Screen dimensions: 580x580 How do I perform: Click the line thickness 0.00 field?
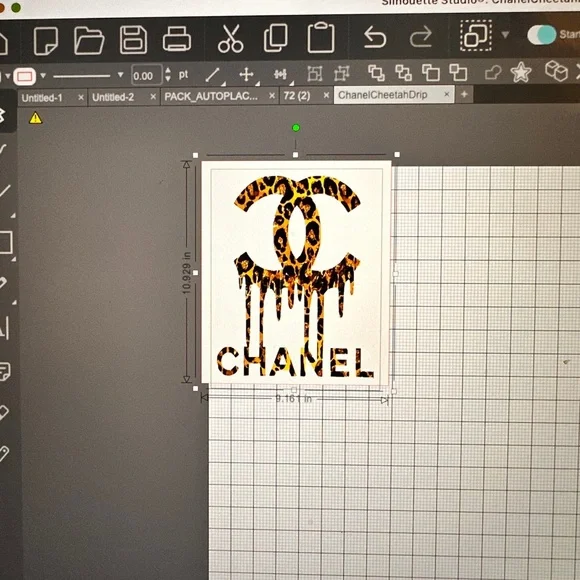point(146,75)
